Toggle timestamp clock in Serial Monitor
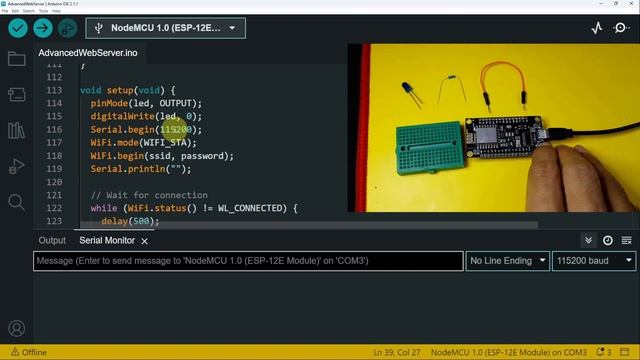 coord(607,240)
